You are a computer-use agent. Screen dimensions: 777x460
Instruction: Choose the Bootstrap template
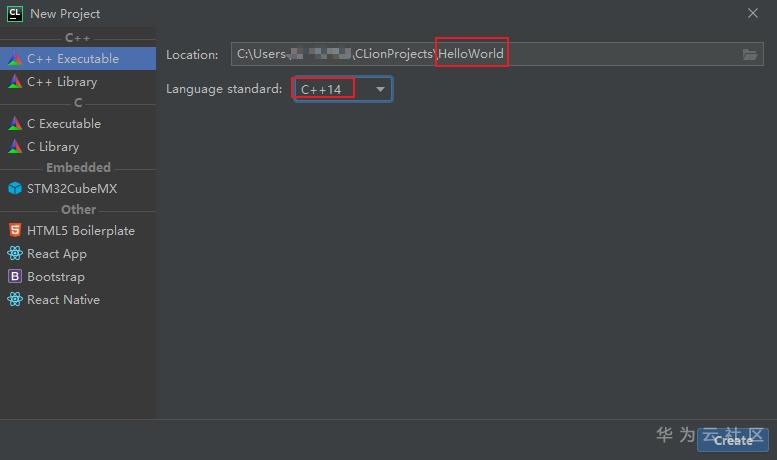pyautogui.click(x=78, y=277)
